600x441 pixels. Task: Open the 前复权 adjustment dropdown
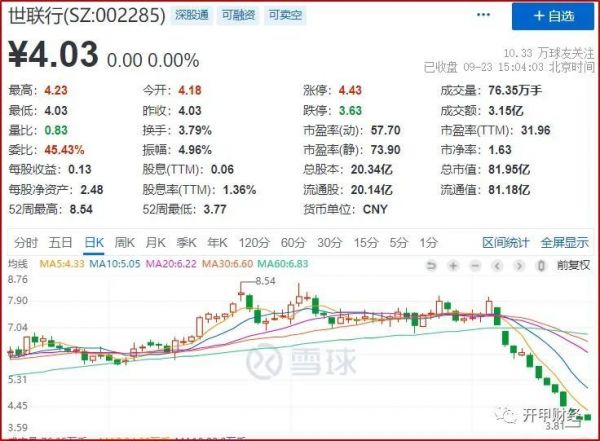(x=573, y=265)
